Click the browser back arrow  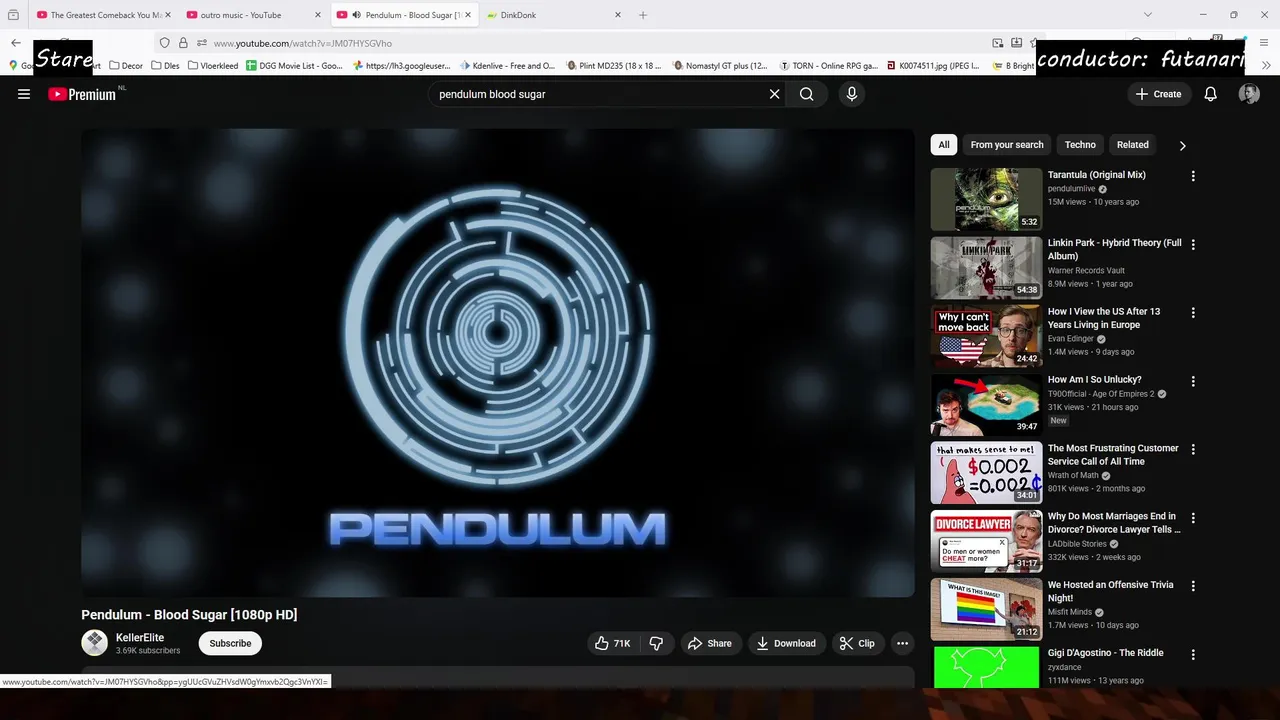click(16, 43)
